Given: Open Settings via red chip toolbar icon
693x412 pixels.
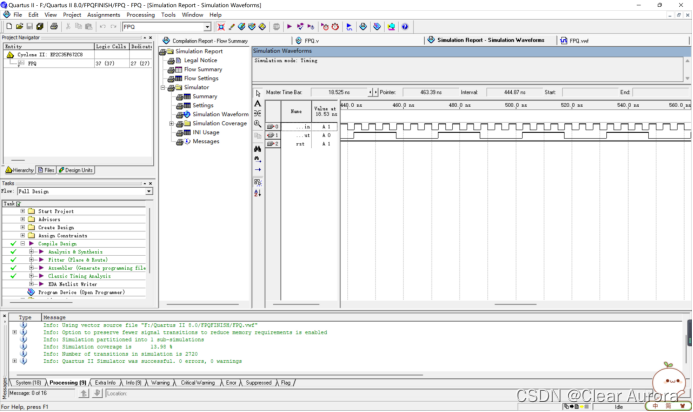Looking at the screenshot, I should click(221, 27).
